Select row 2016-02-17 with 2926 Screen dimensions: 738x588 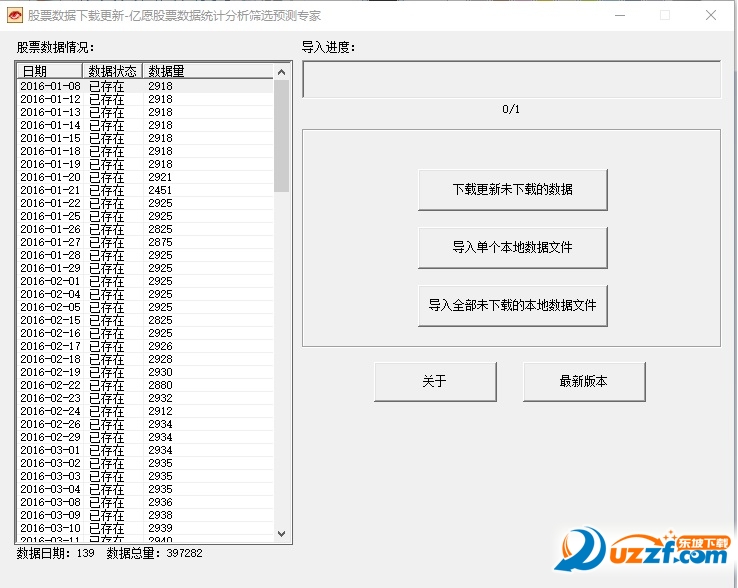pyautogui.click(x=145, y=346)
